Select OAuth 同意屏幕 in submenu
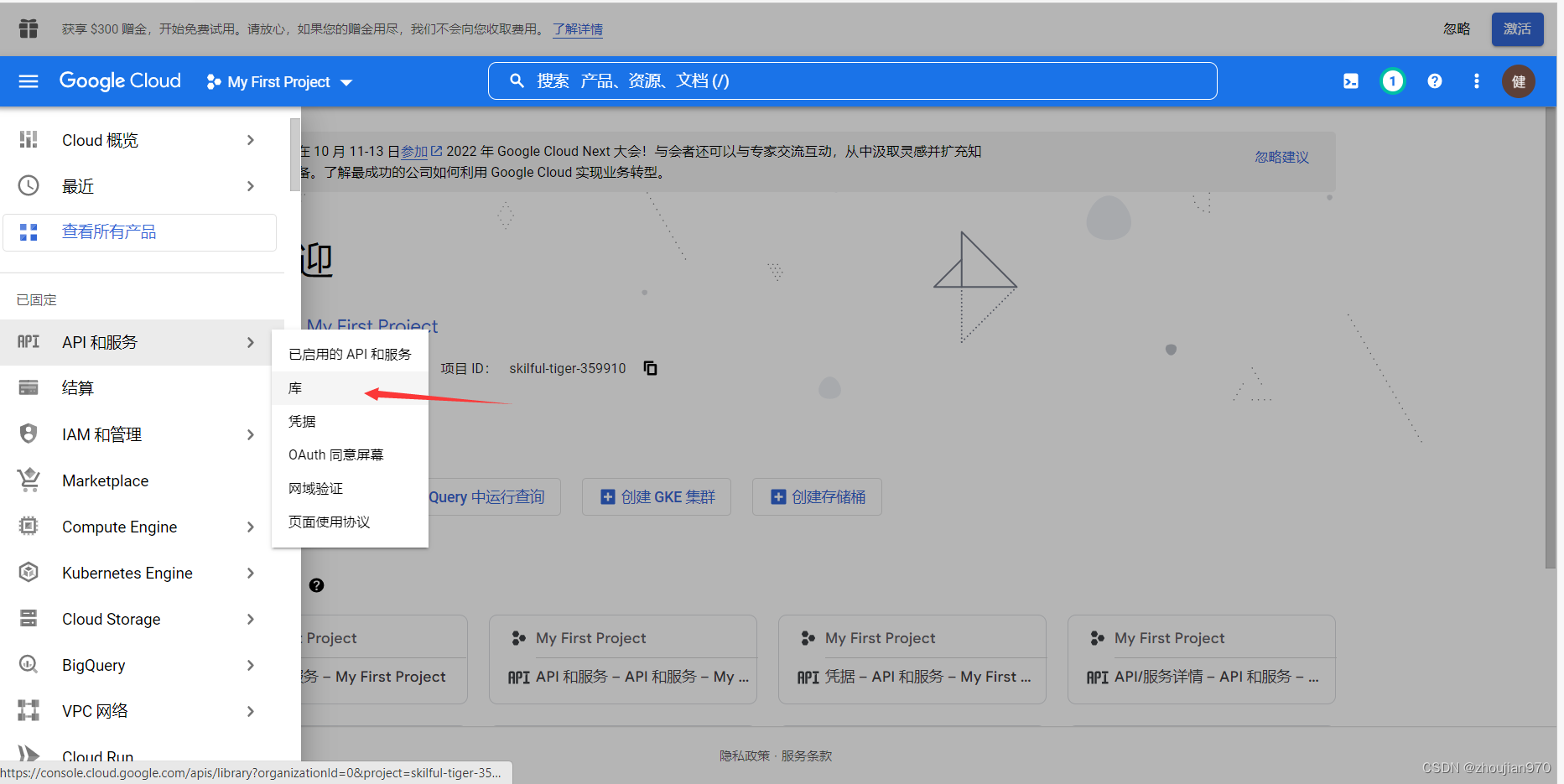This screenshot has width=1564, height=784. coord(350,454)
